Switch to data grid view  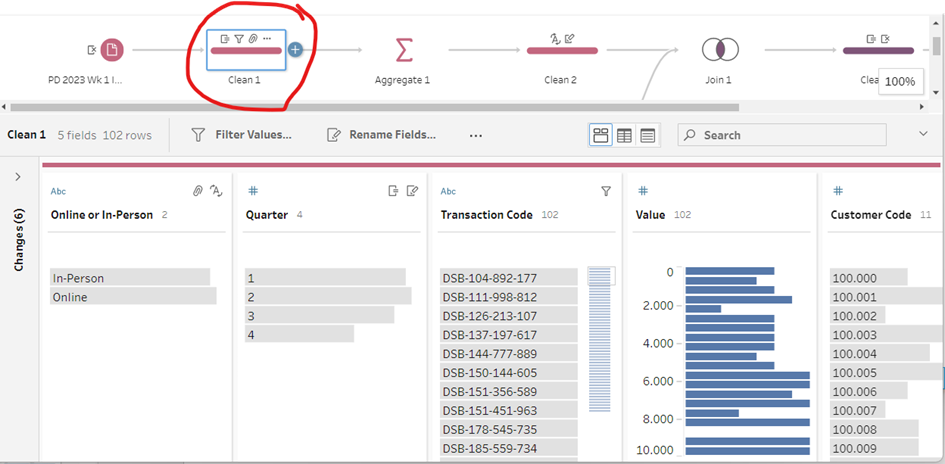click(x=624, y=136)
